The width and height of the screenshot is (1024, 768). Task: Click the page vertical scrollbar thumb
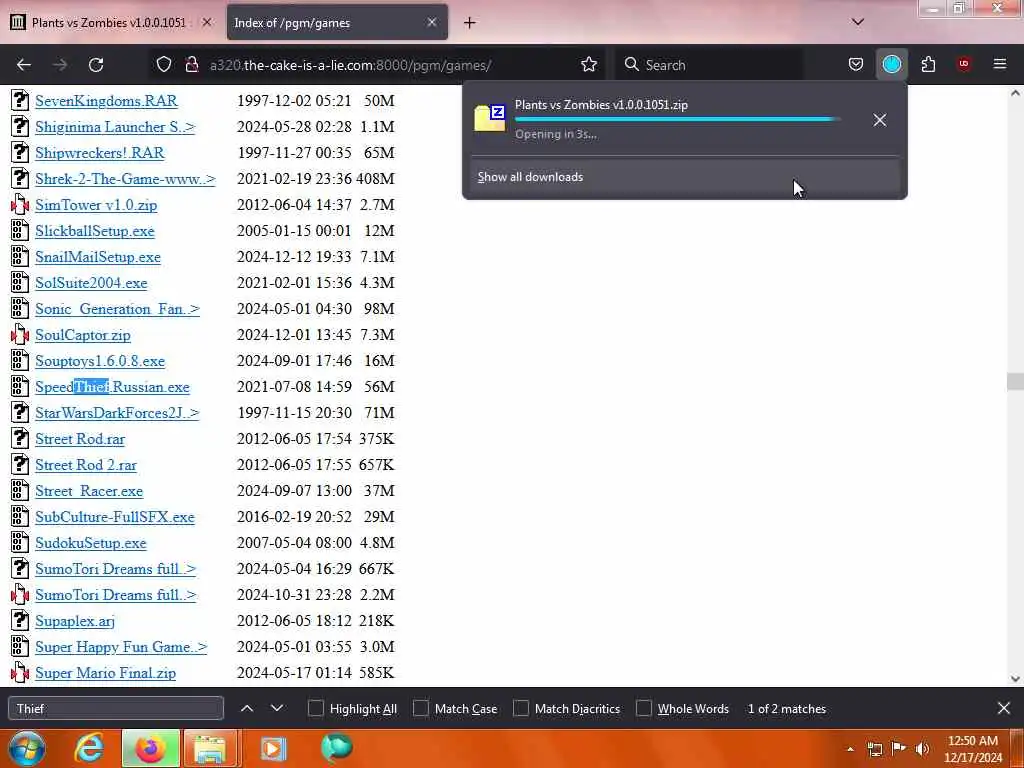(x=1015, y=381)
